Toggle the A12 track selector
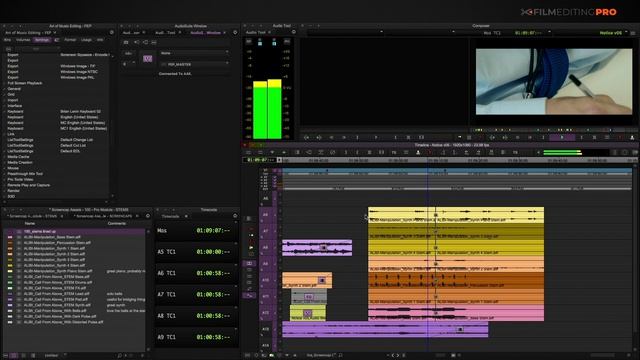The height and width of the screenshot is (360, 640). point(265,313)
